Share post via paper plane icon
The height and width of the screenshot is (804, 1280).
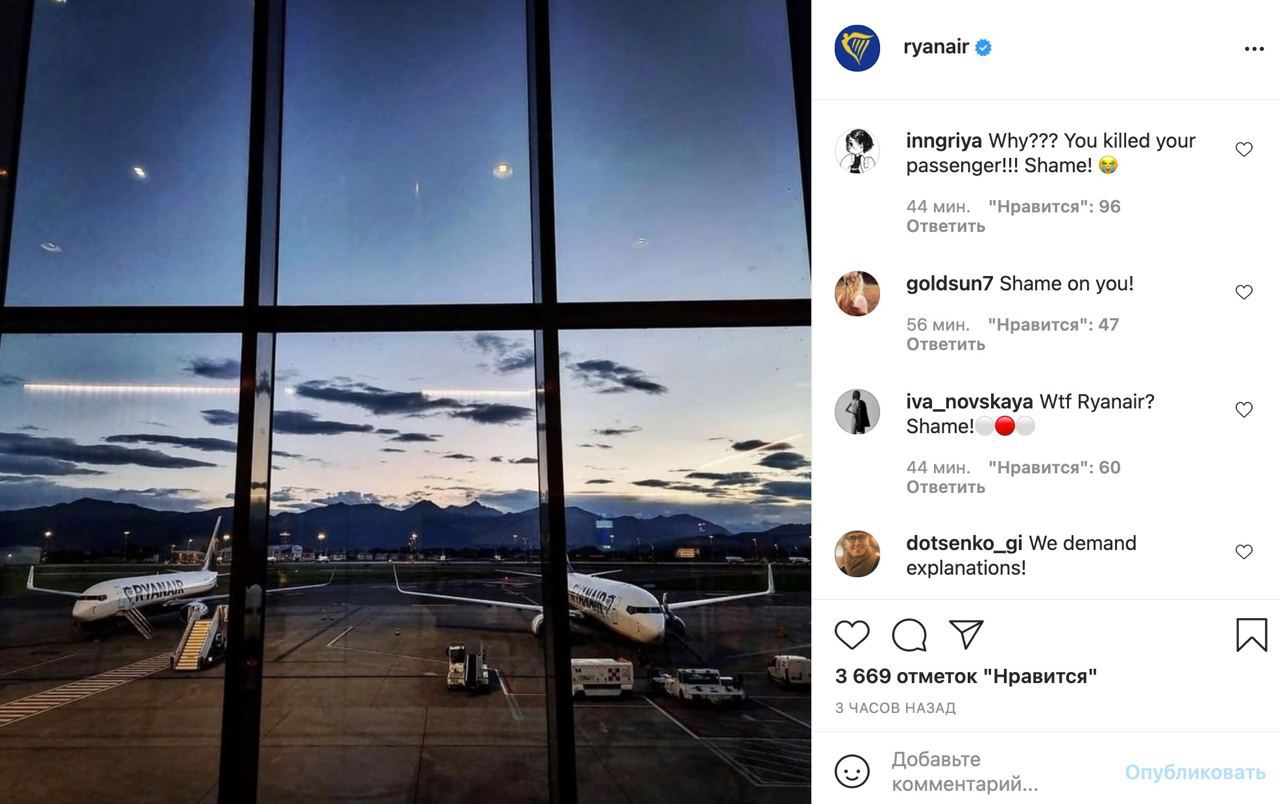click(966, 634)
